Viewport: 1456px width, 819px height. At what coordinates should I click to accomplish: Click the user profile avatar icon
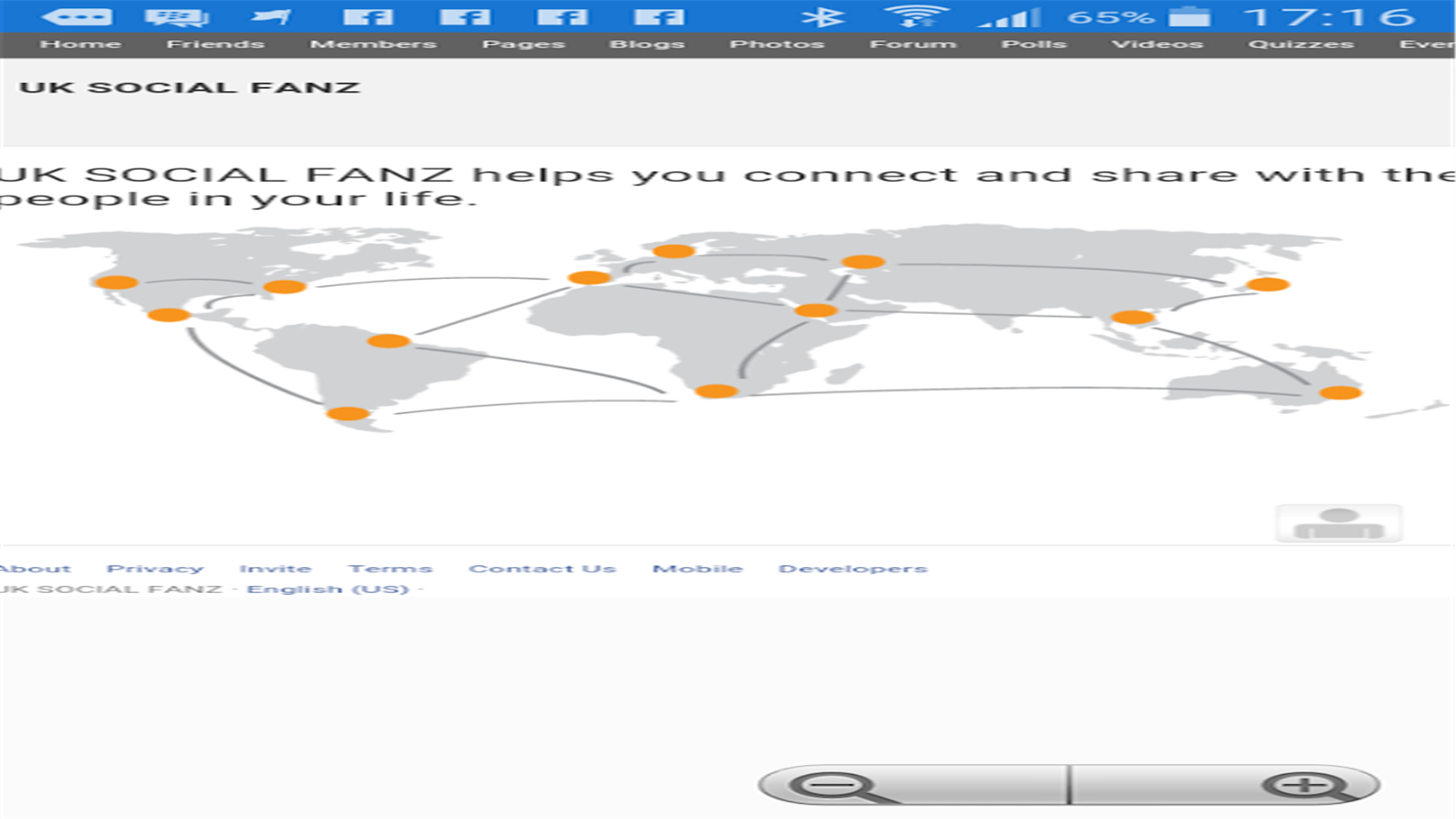pyautogui.click(x=1338, y=523)
